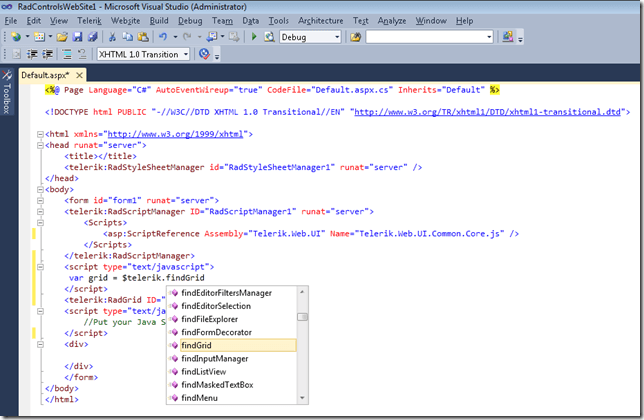Cut selection with the scissors icon
644x420 pixels.
pos(112,37)
